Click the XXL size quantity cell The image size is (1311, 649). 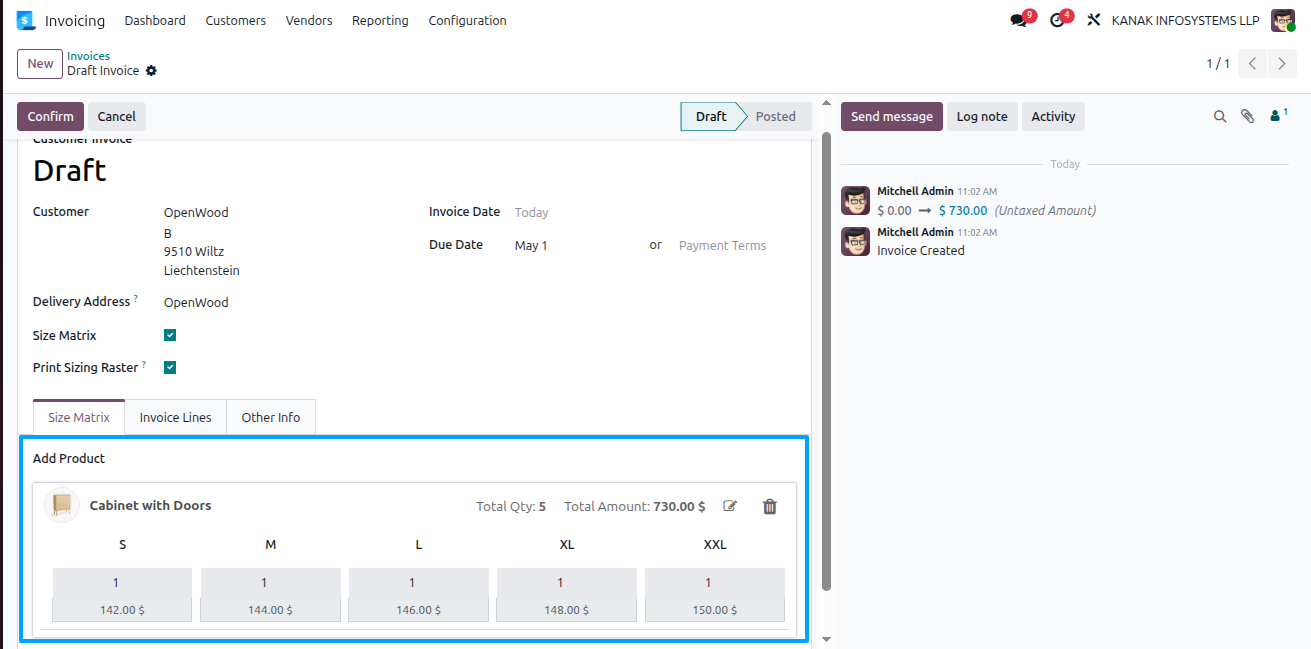pos(714,582)
